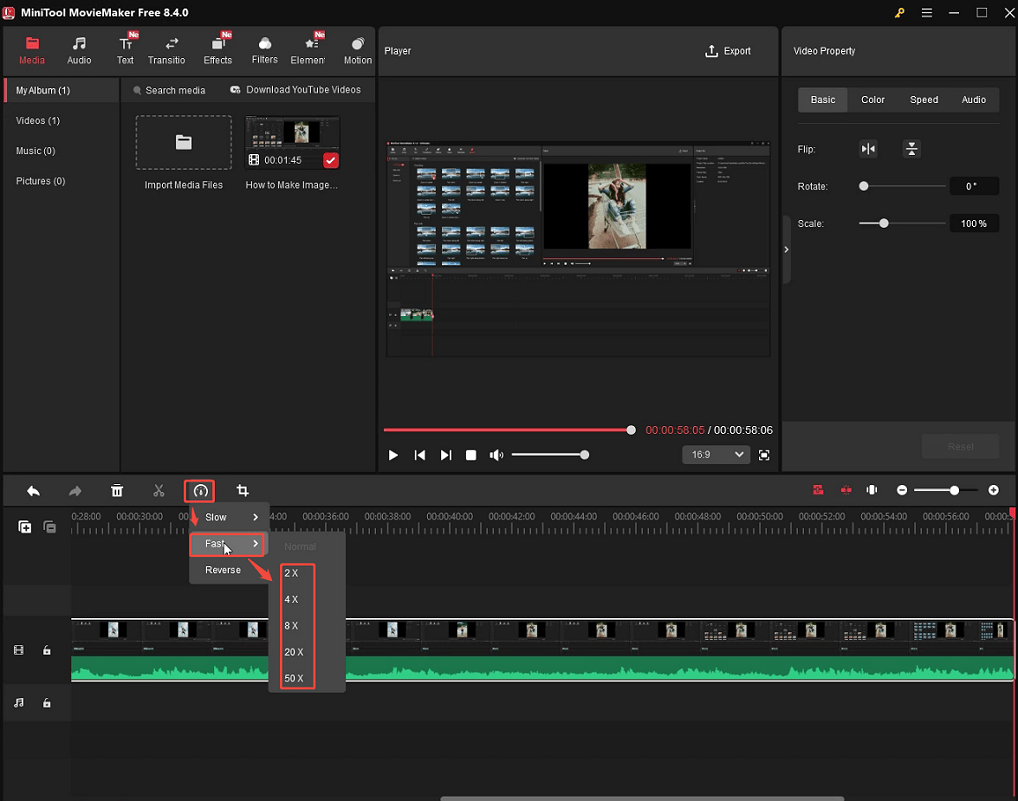Viewport: 1018px width, 801px height.
Task: Click the horizontal Flip icon in Video Property
Action: coord(868,148)
